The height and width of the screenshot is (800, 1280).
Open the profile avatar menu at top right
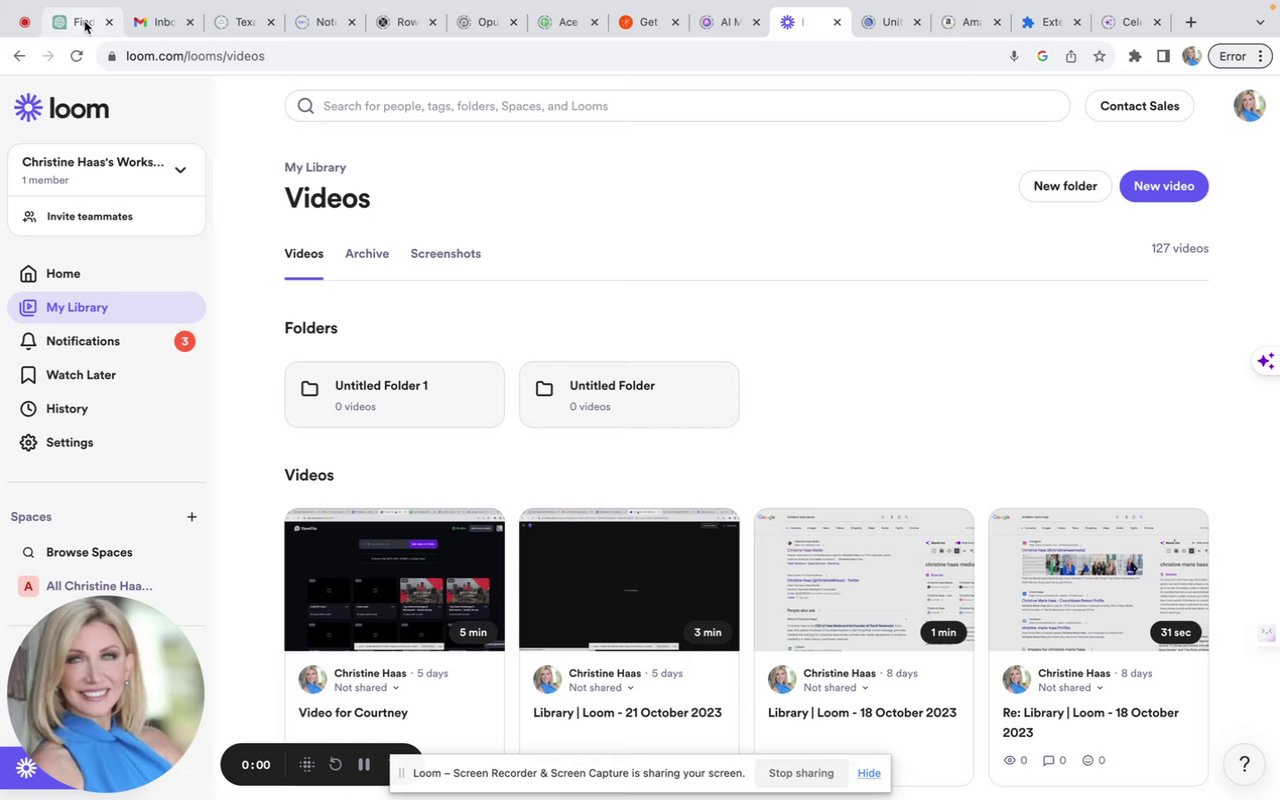click(1249, 106)
